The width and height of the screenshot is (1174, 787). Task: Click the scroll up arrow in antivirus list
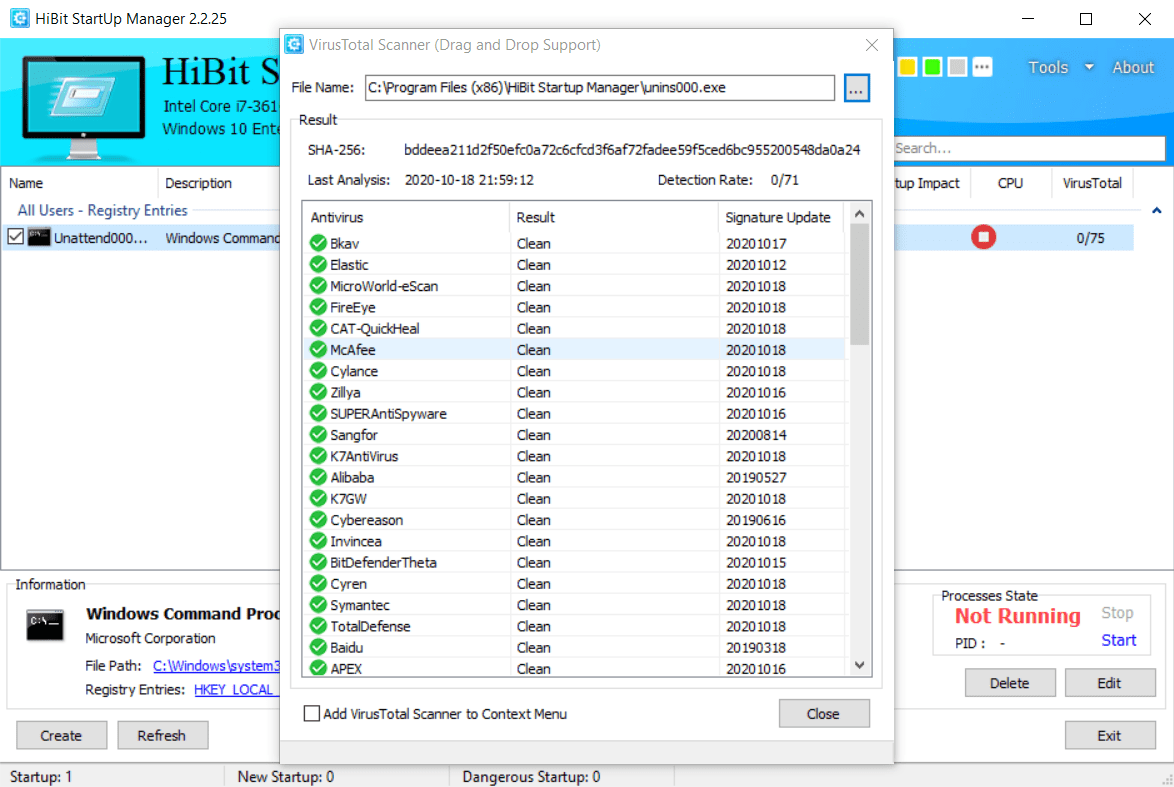coord(860,214)
